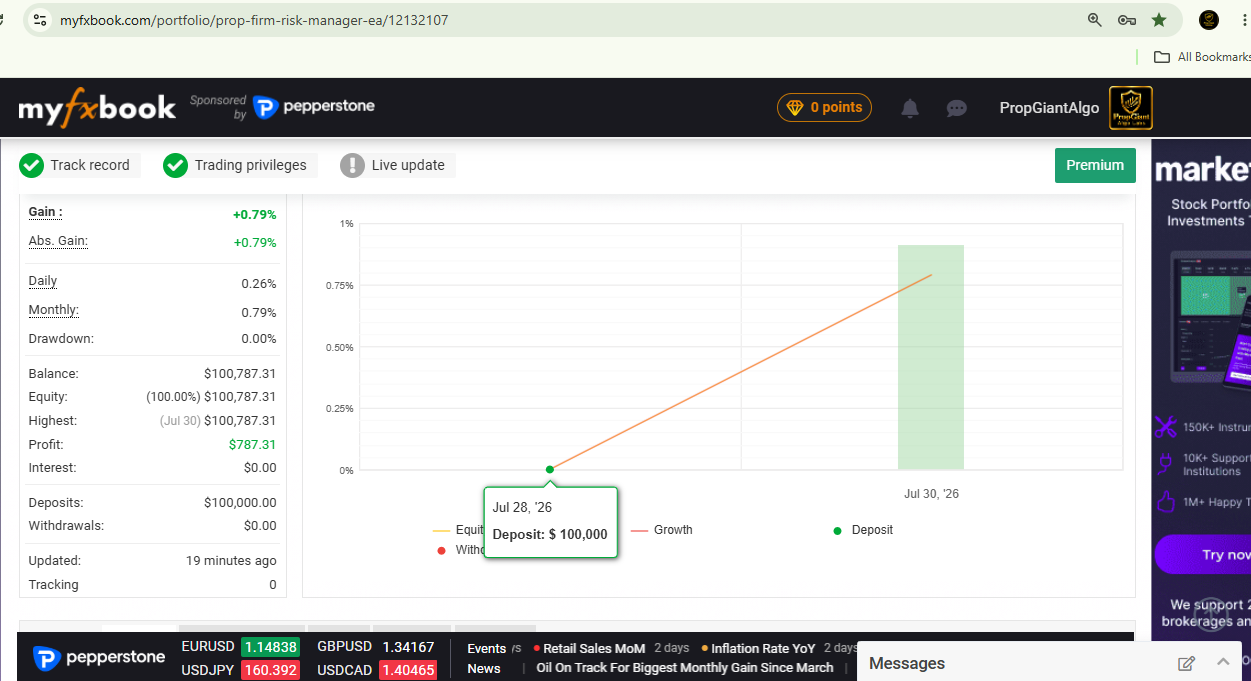The width and height of the screenshot is (1251, 681).
Task: Open the Events ticker label
Action: (x=487, y=648)
